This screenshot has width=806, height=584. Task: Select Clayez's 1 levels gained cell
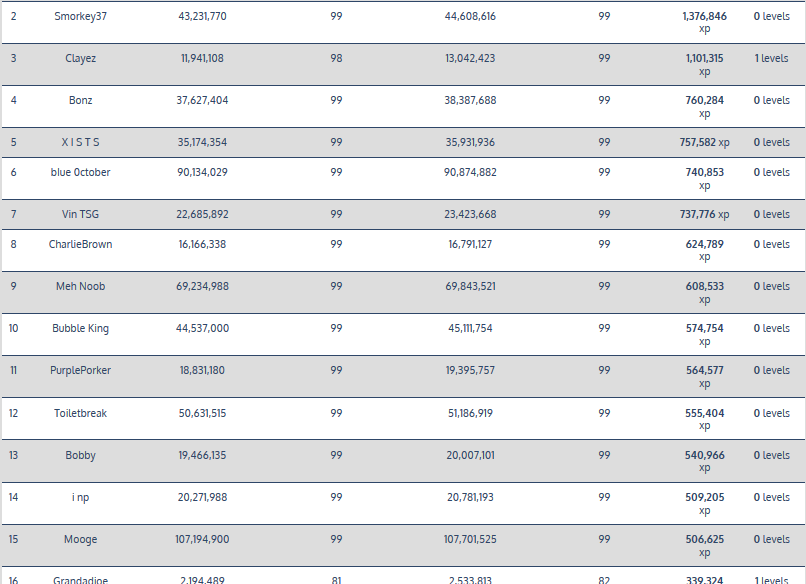click(771, 58)
